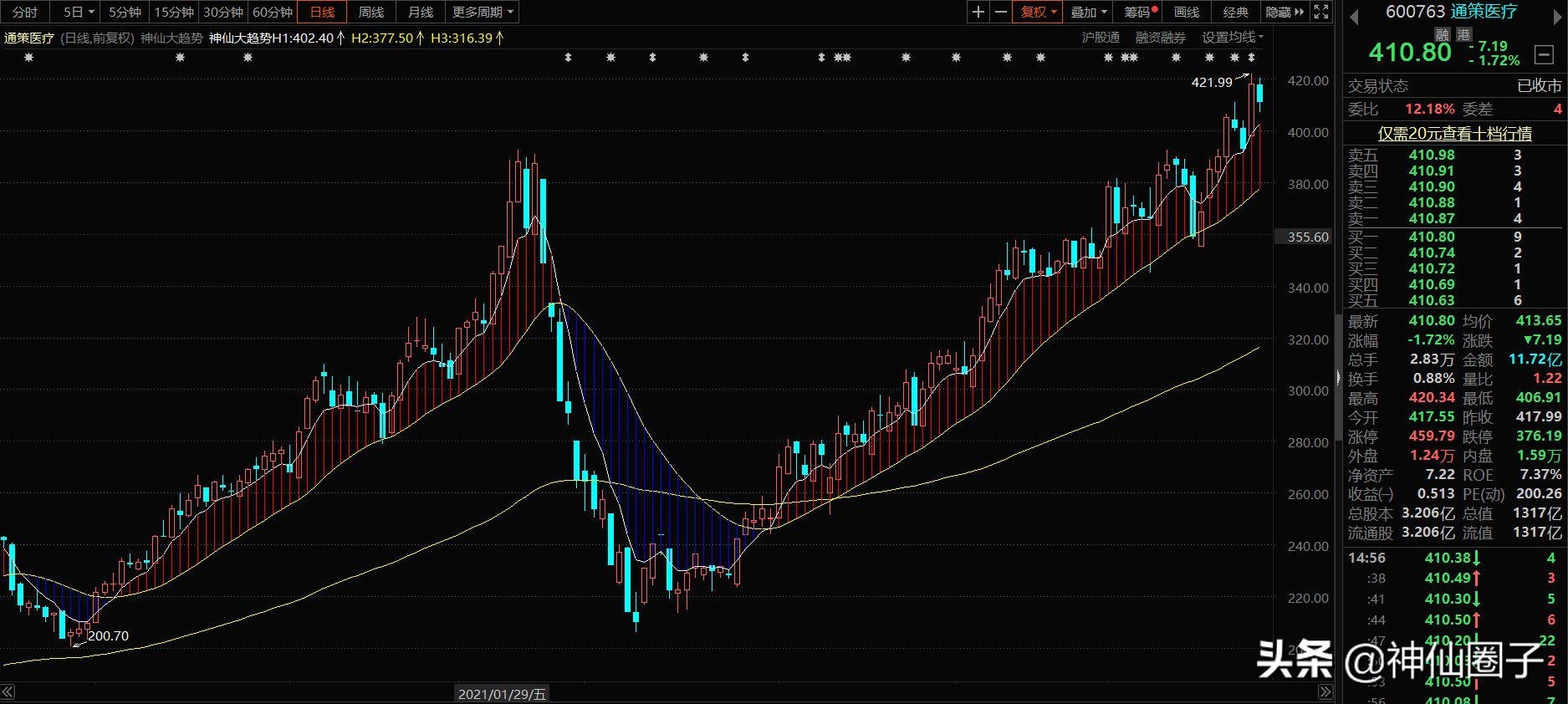Select 卖四 ask price 410.91
The height and width of the screenshot is (704, 1568).
click(1432, 171)
